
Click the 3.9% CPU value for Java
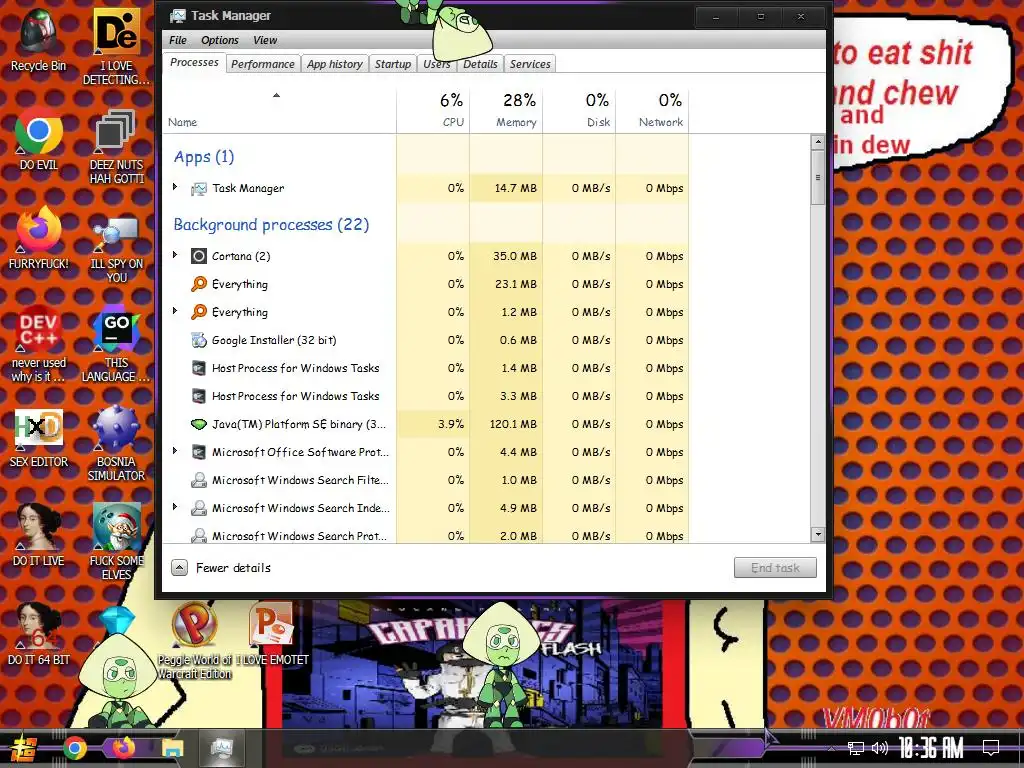(451, 424)
